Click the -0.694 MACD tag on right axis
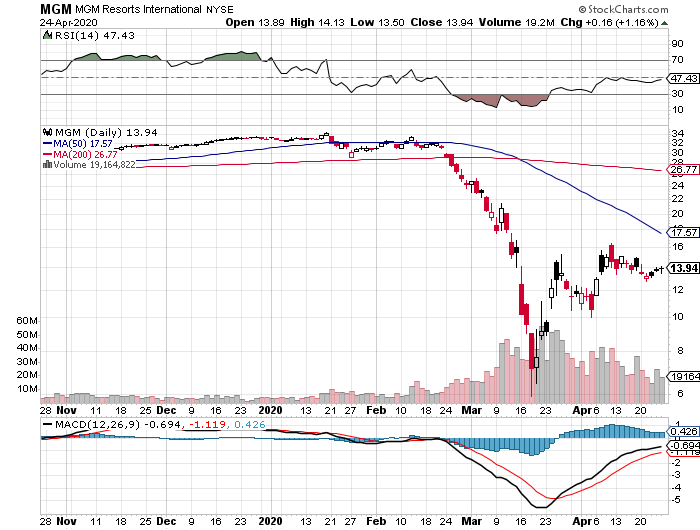This screenshot has width=700, height=530. pos(683,445)
